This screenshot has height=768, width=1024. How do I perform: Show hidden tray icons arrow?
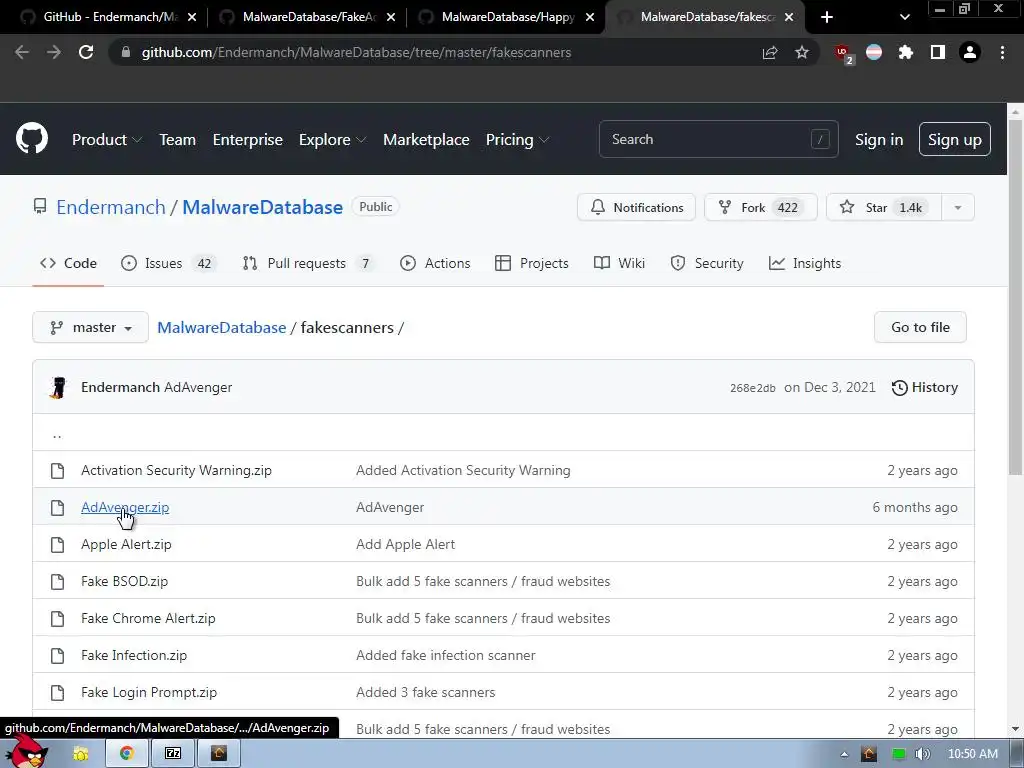(844, 754)
